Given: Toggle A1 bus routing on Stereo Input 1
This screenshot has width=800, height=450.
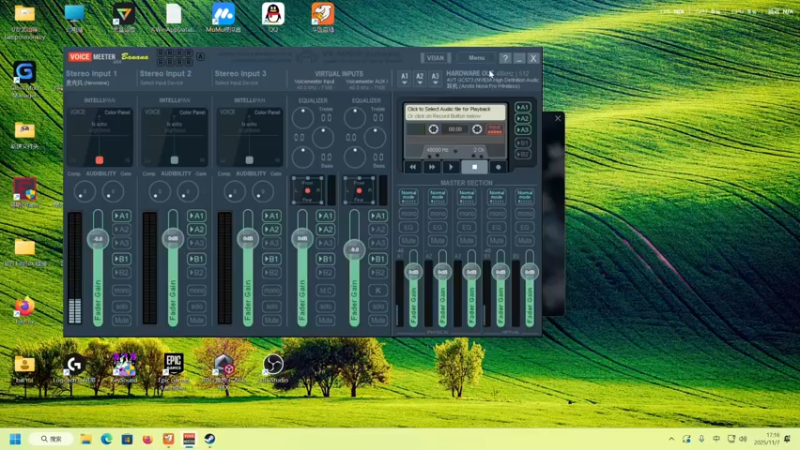Looking at the screenshot, I should (122, 216).
